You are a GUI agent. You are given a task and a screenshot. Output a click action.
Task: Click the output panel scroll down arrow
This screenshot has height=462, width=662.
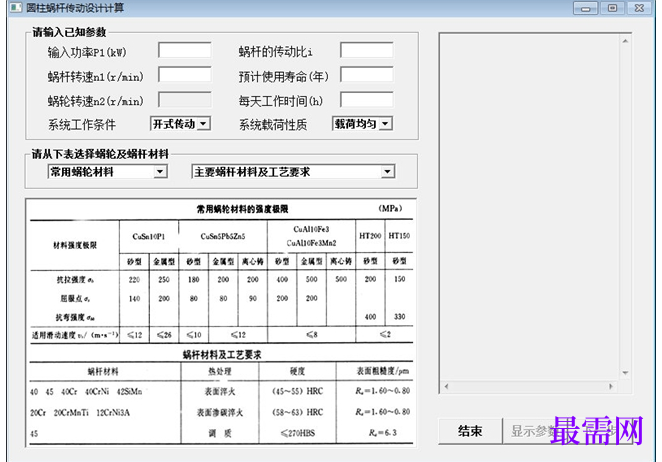625,373
